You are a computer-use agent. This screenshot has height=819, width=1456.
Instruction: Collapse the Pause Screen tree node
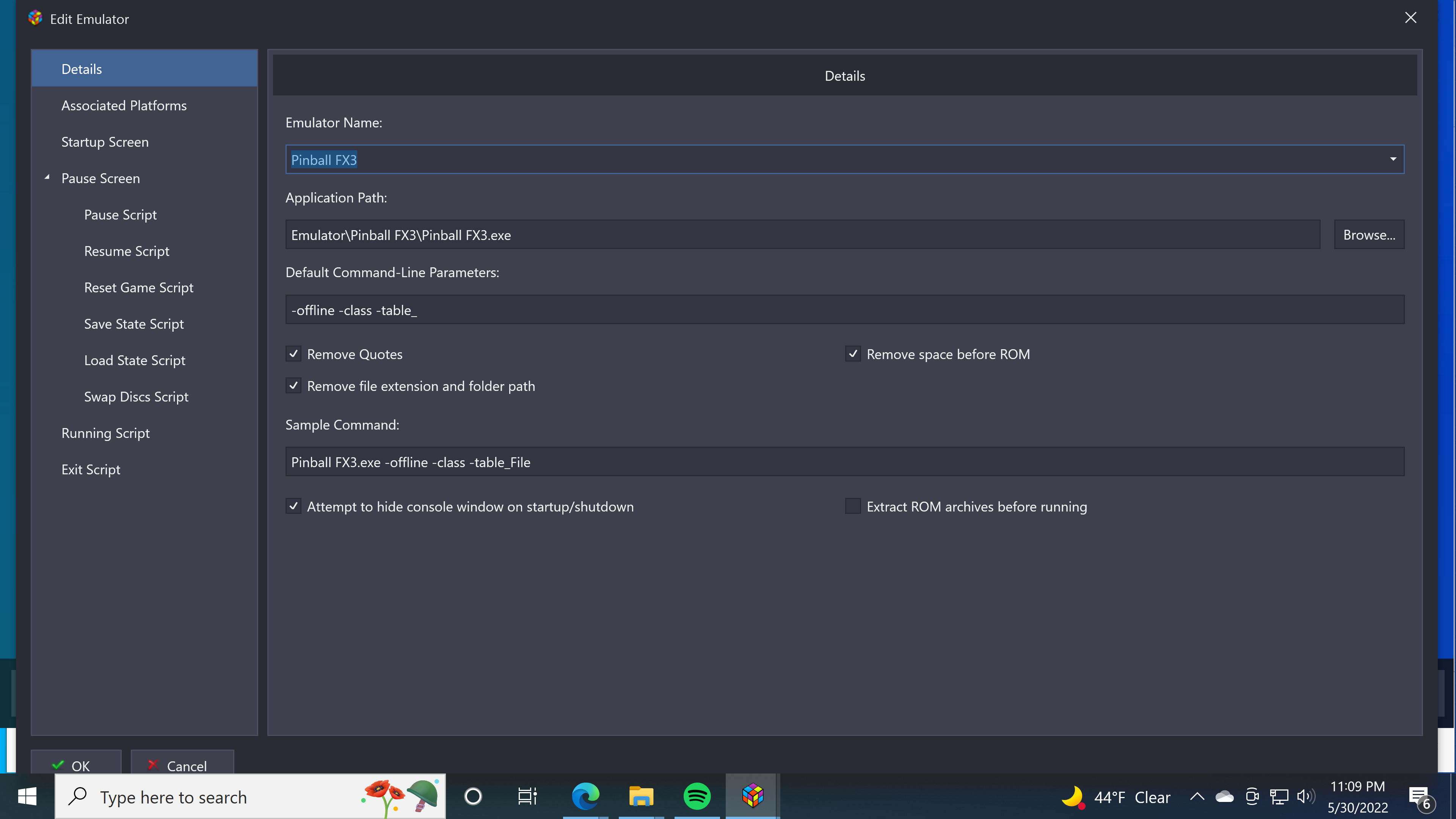coord(47,177)
